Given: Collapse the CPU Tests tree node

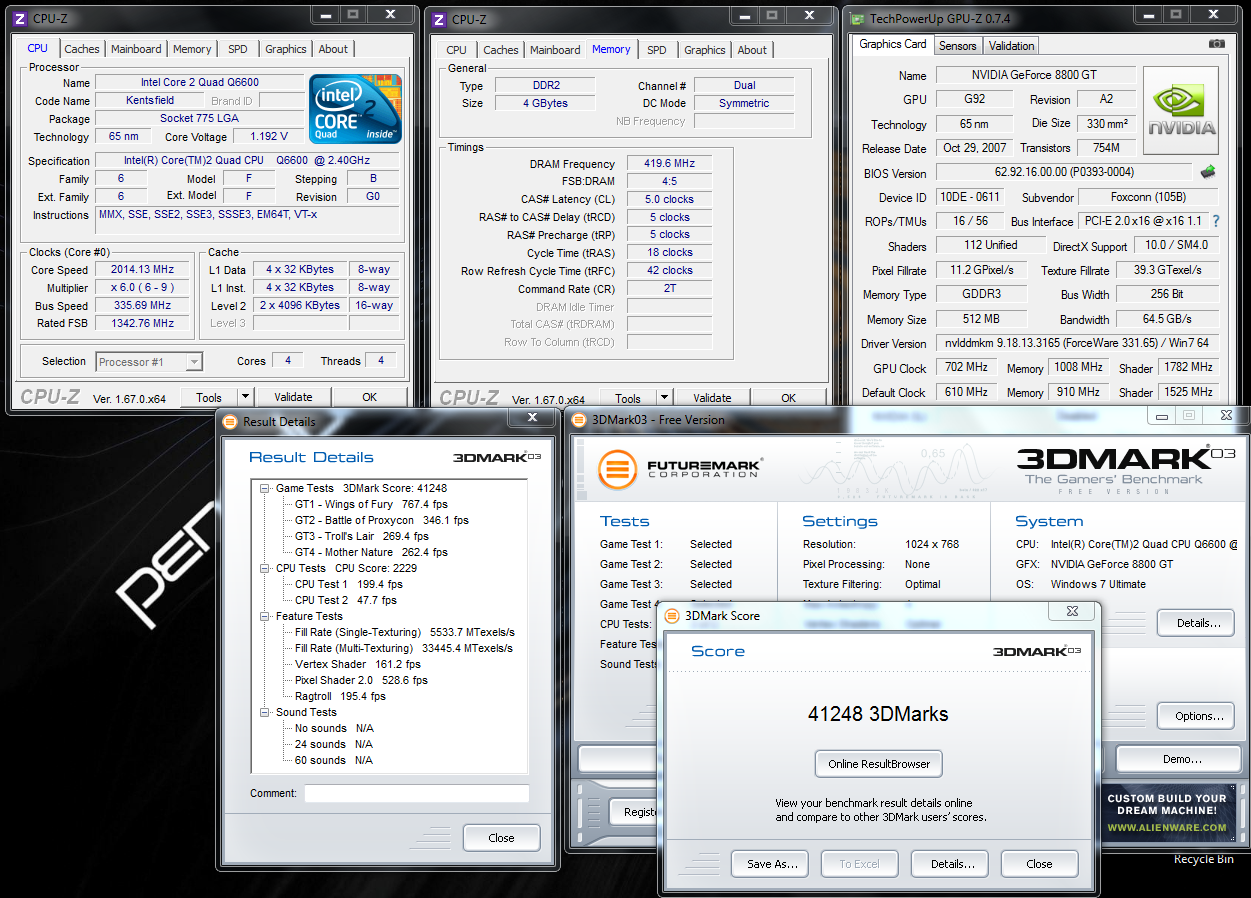Looking at the screenshot, I should 265,568.
